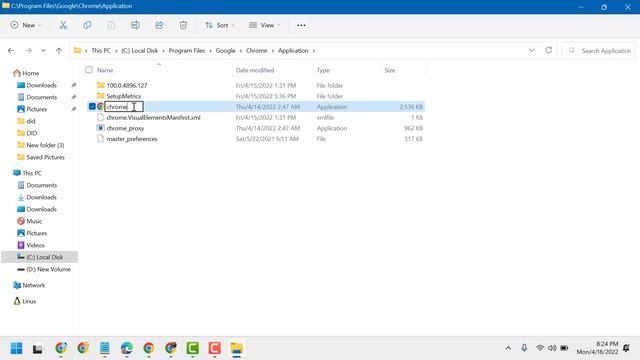Click the Search Application box
The height and width of the screenshot is (360, 640).
pyautogui.click(x=599, y=51)
